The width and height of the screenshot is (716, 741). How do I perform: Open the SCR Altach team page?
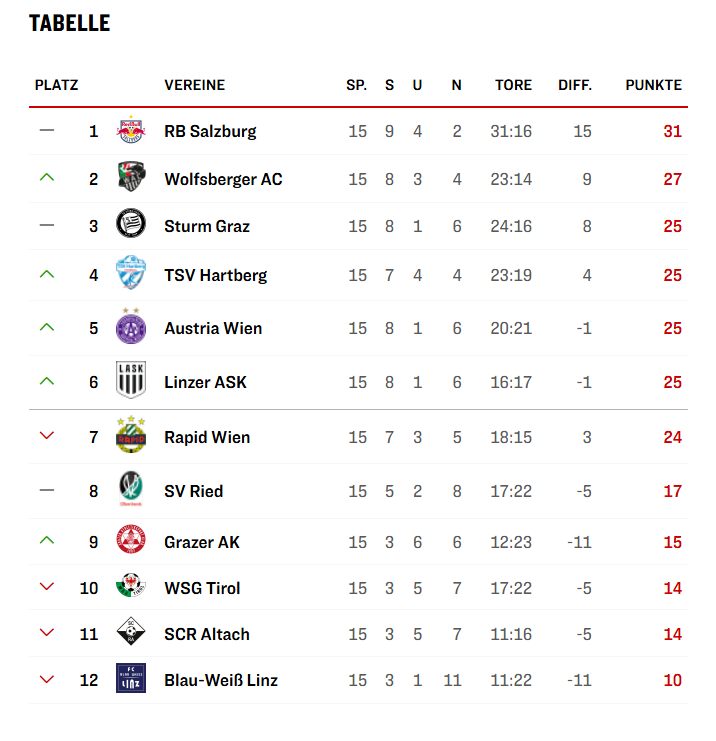pyautogui.click(x=206, y=634)
